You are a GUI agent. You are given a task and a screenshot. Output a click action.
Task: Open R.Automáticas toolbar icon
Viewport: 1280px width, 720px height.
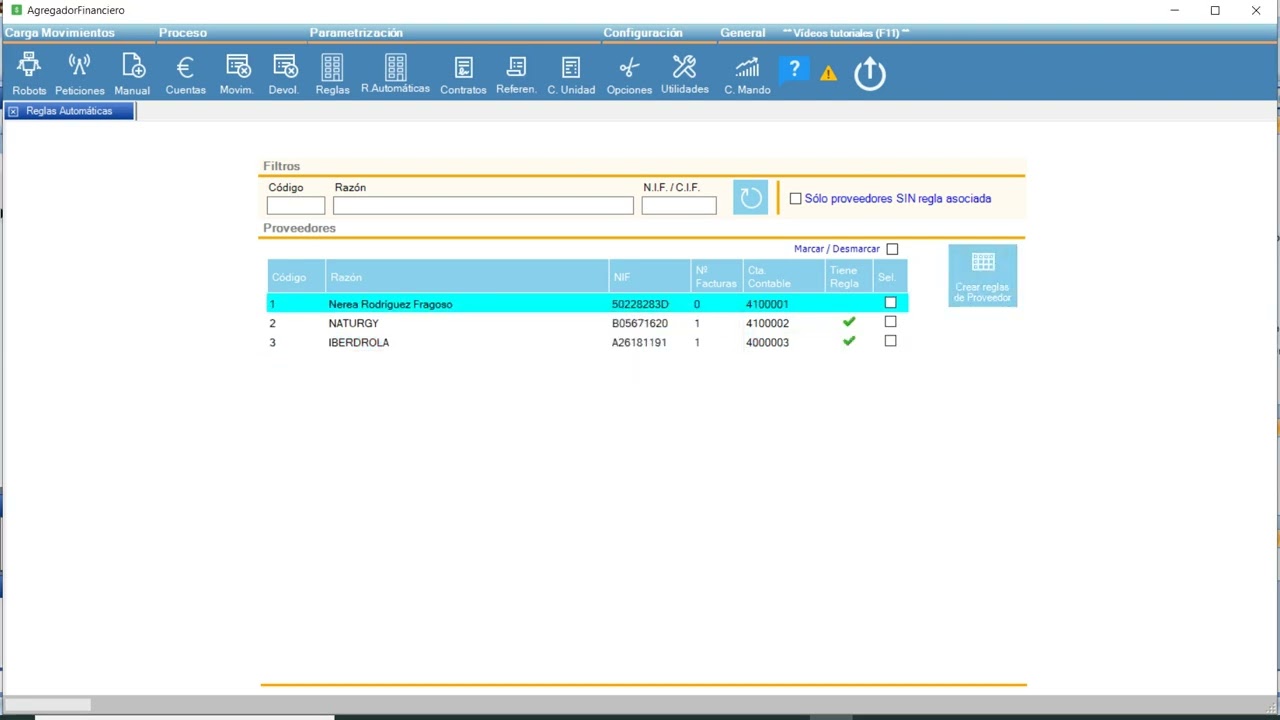coord(395,75)
